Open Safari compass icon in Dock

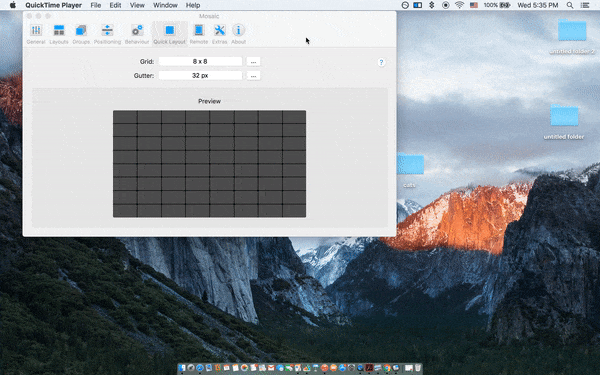[200, 368]
